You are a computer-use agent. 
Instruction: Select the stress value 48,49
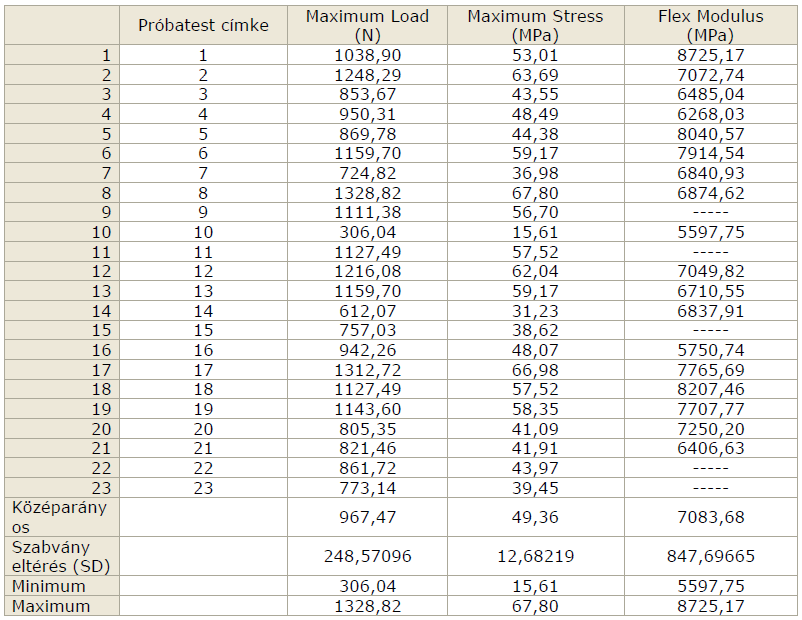coord(535,114)
